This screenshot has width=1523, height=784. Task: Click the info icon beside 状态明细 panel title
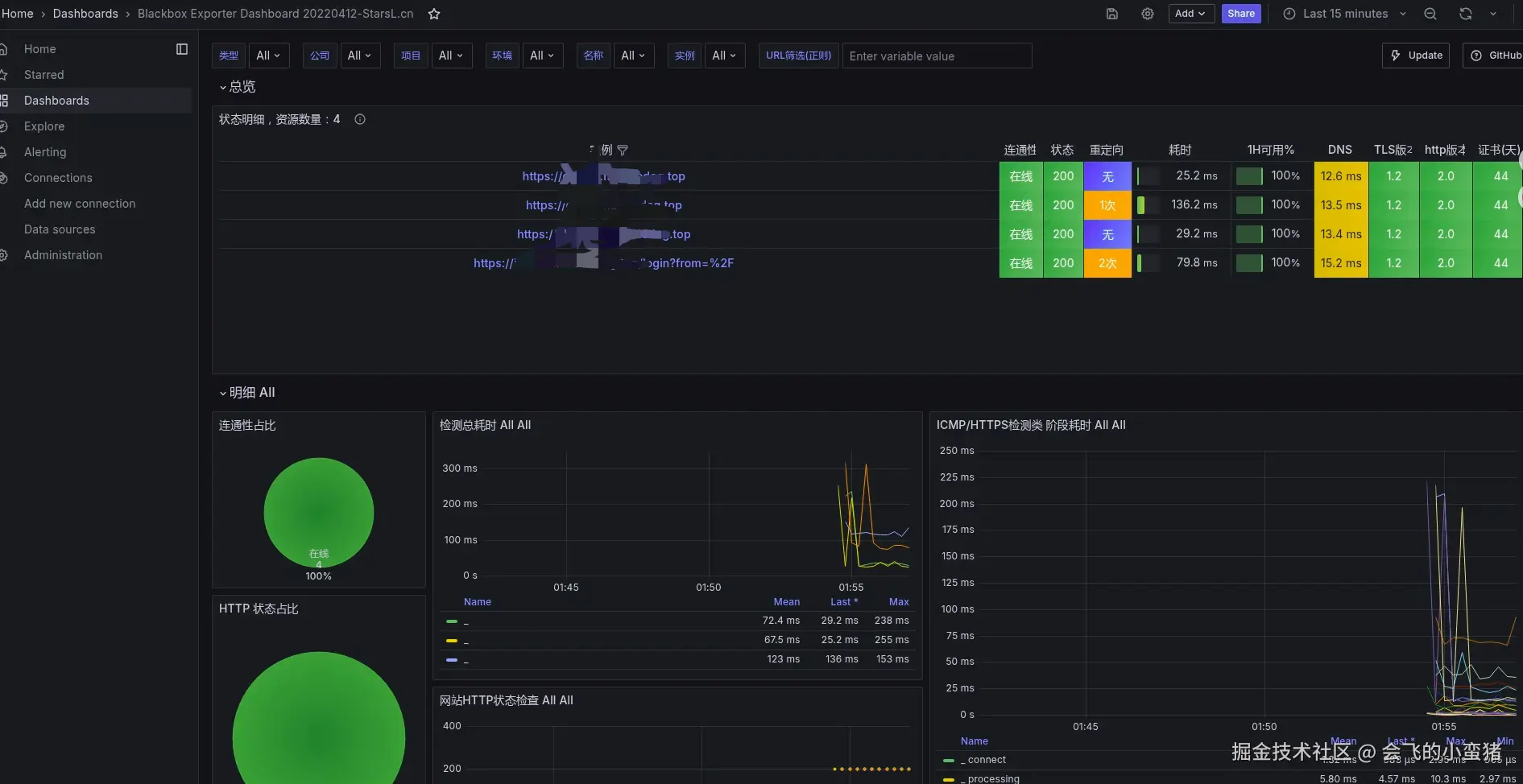[x=360, y=119]
